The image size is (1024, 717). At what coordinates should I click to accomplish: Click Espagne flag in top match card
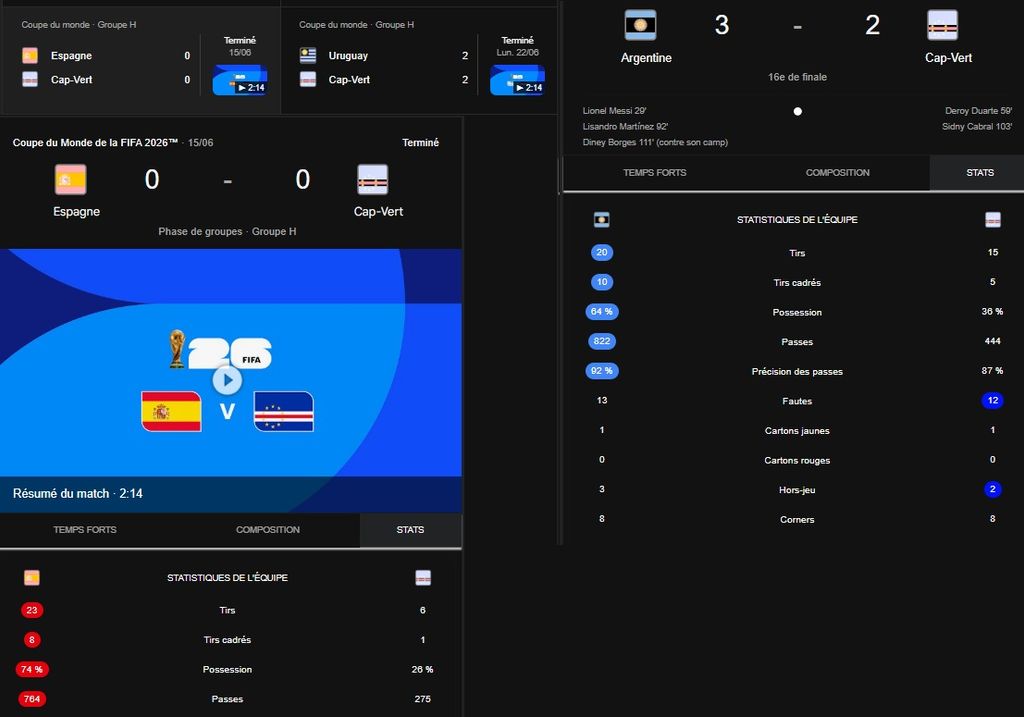coord(30,56)
